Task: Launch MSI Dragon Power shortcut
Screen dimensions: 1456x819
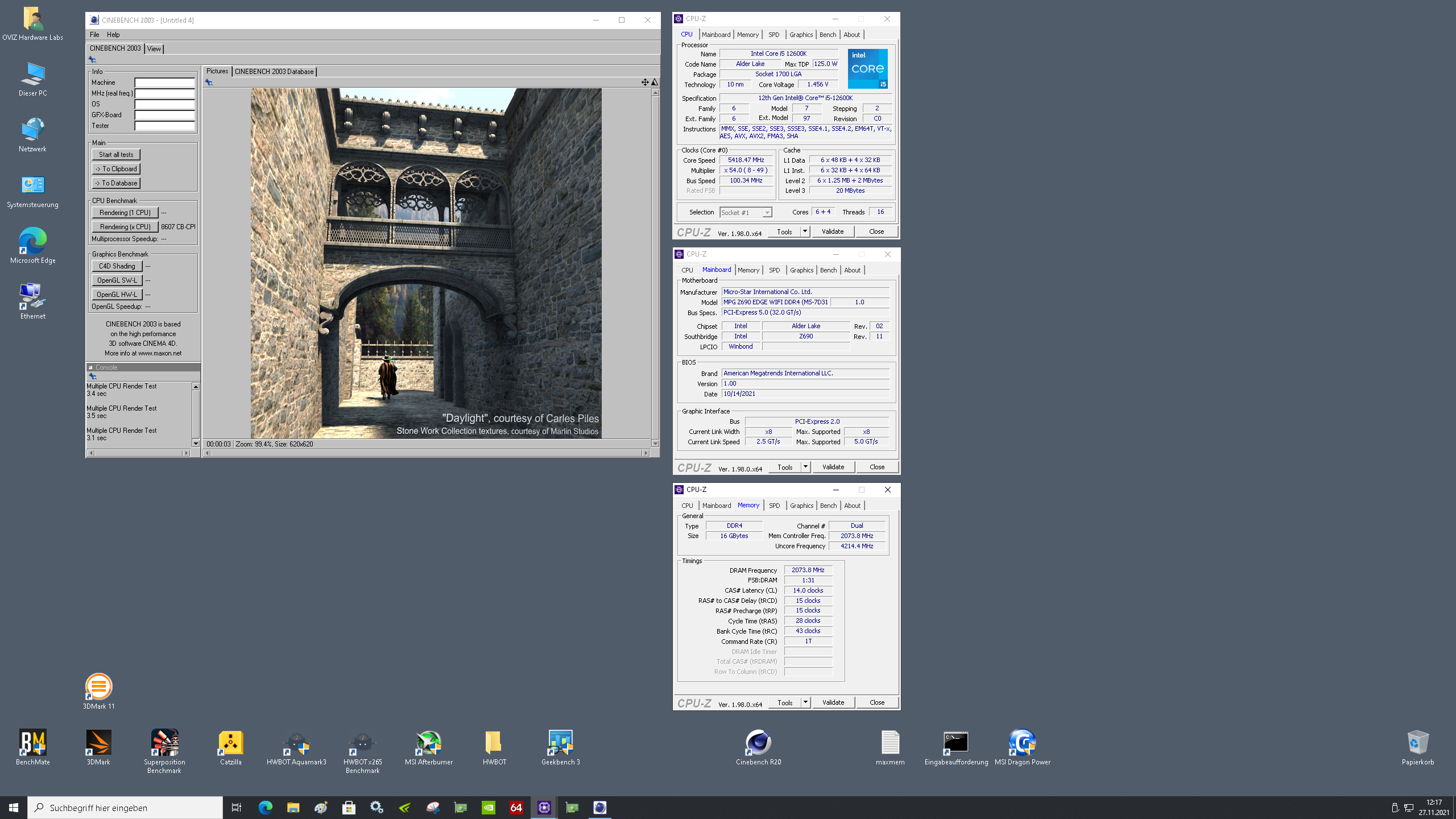Action: (1022, 747)
